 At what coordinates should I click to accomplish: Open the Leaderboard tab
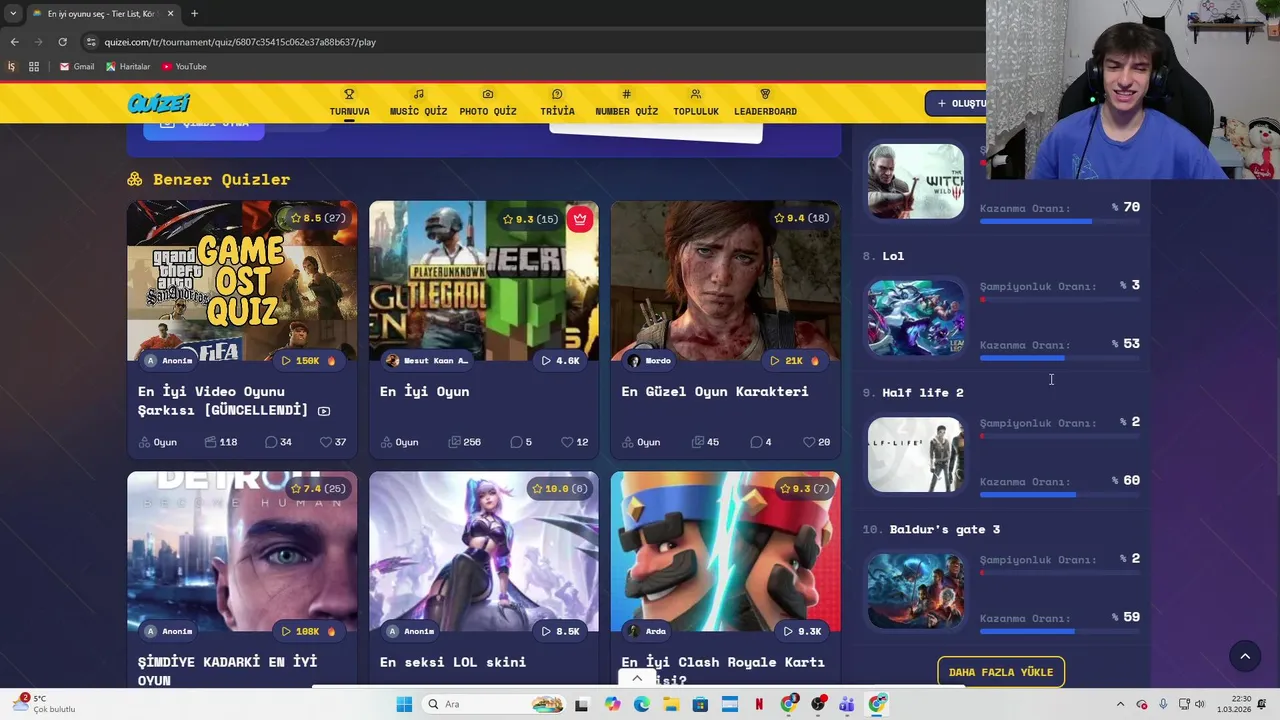[765, 103]
